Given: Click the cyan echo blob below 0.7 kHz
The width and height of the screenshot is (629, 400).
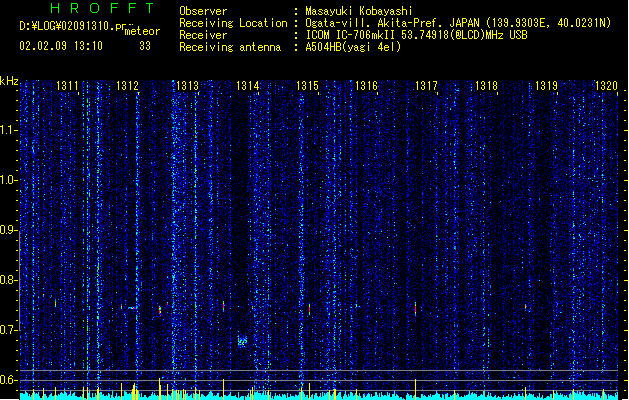Looking at the screenshot, I should 242,341.
